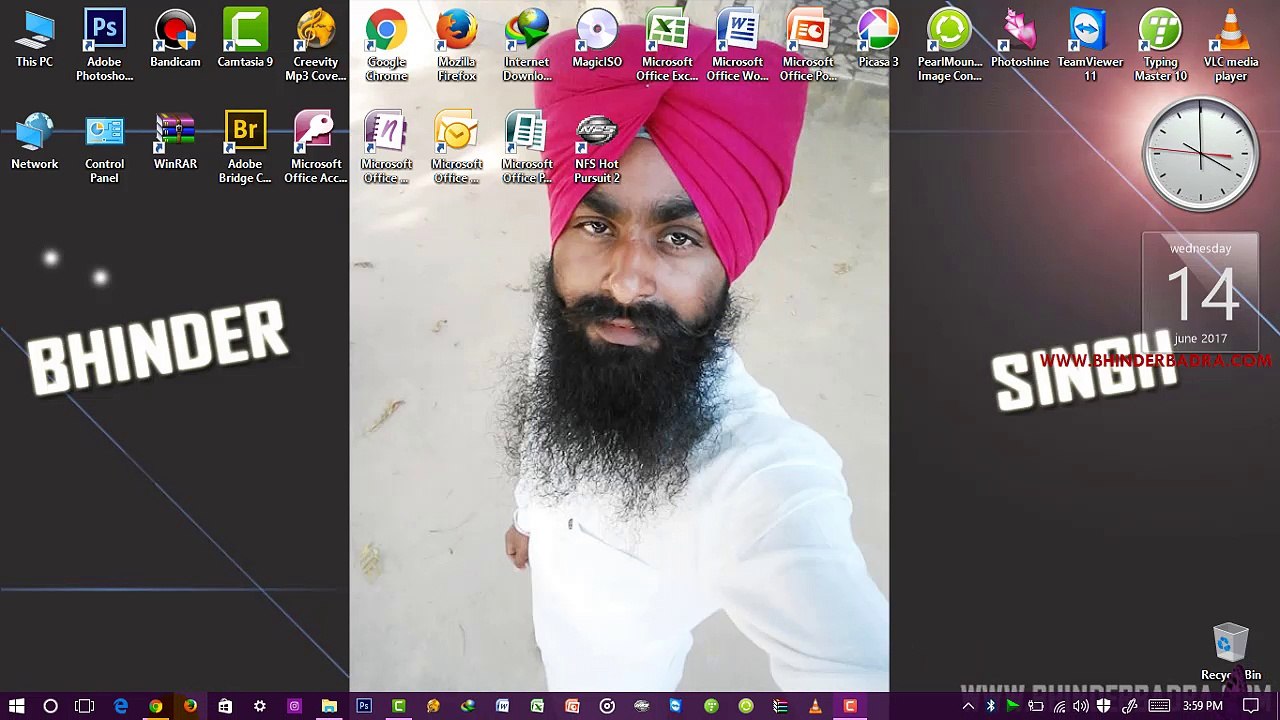Open PowerPoint from the taskbar
Screen dimensions: 1280x720
pos(572,706)
